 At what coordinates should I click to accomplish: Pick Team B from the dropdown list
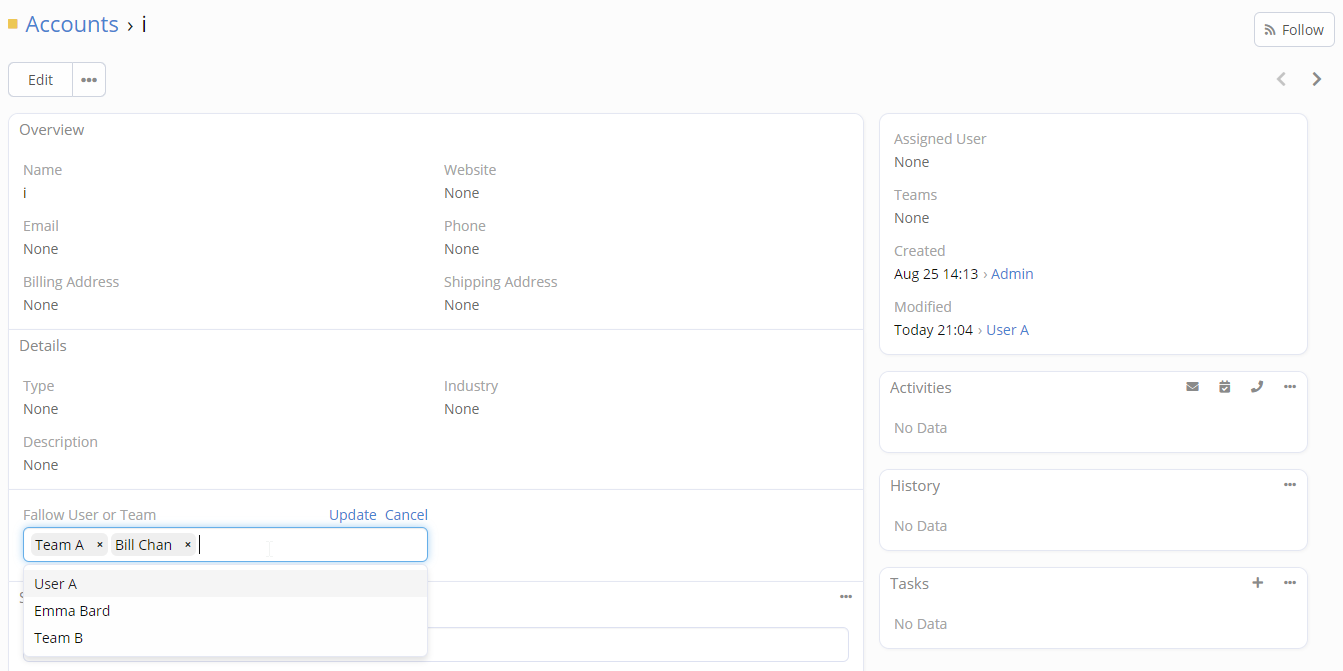(58, 638)
